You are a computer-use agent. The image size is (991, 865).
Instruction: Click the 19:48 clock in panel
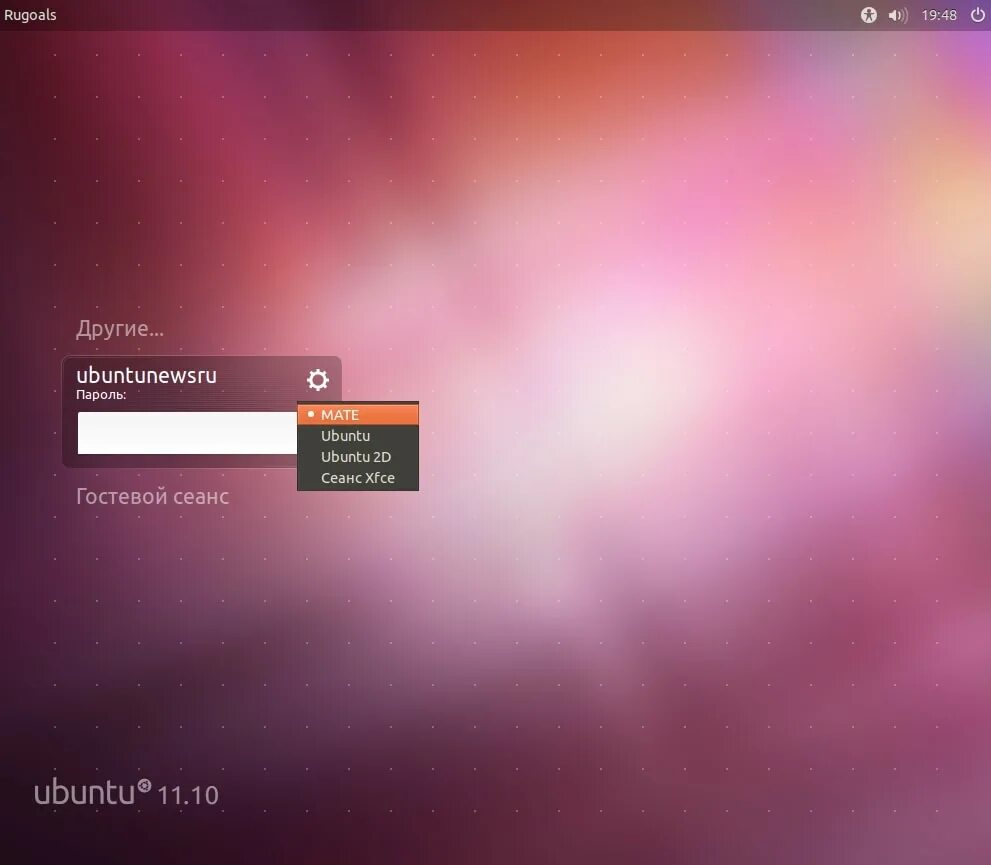[x=939, y=15]
